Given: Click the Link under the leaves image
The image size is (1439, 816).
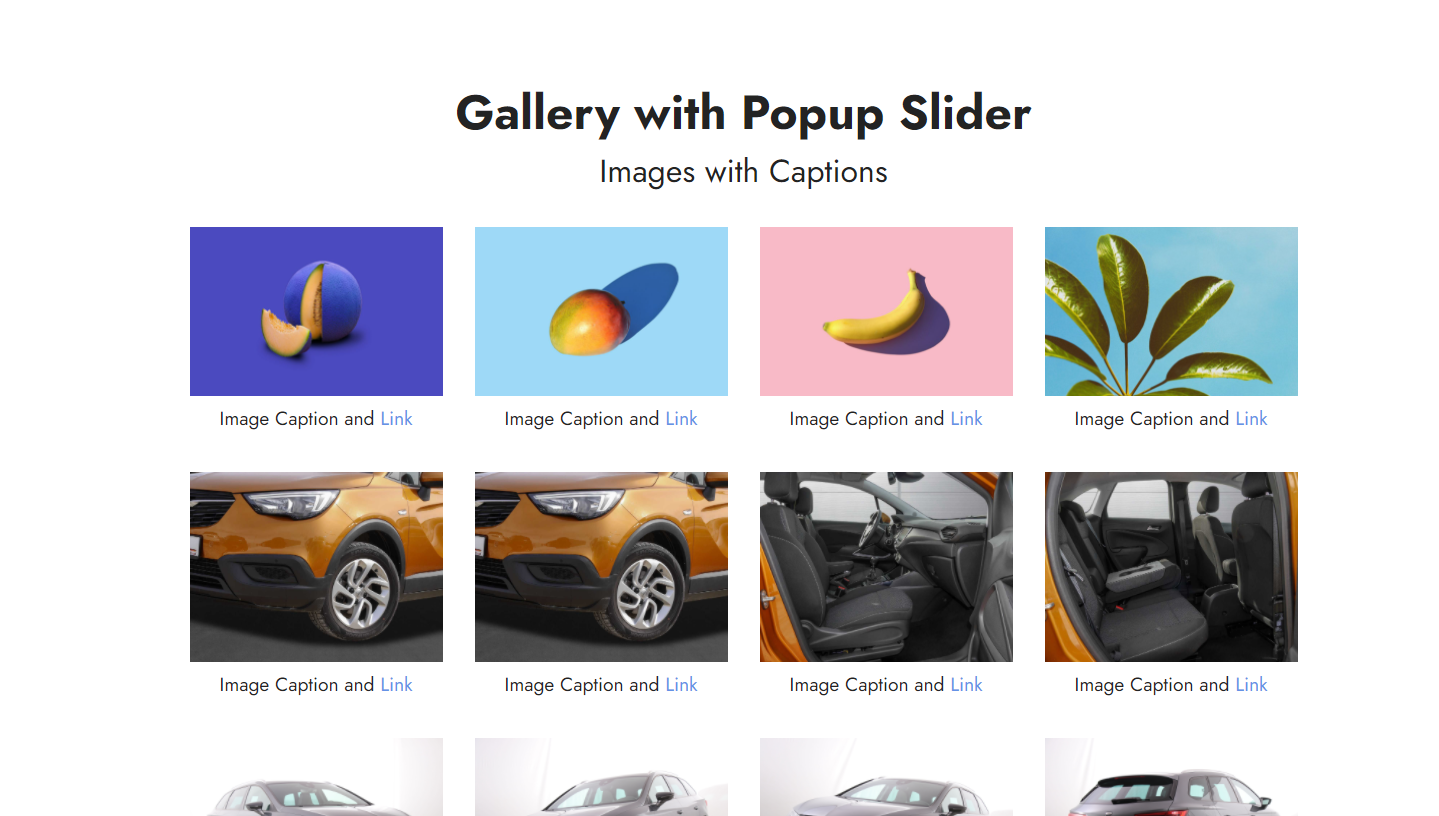Looking at the screenshot, I should click(x=1251, y=419).
